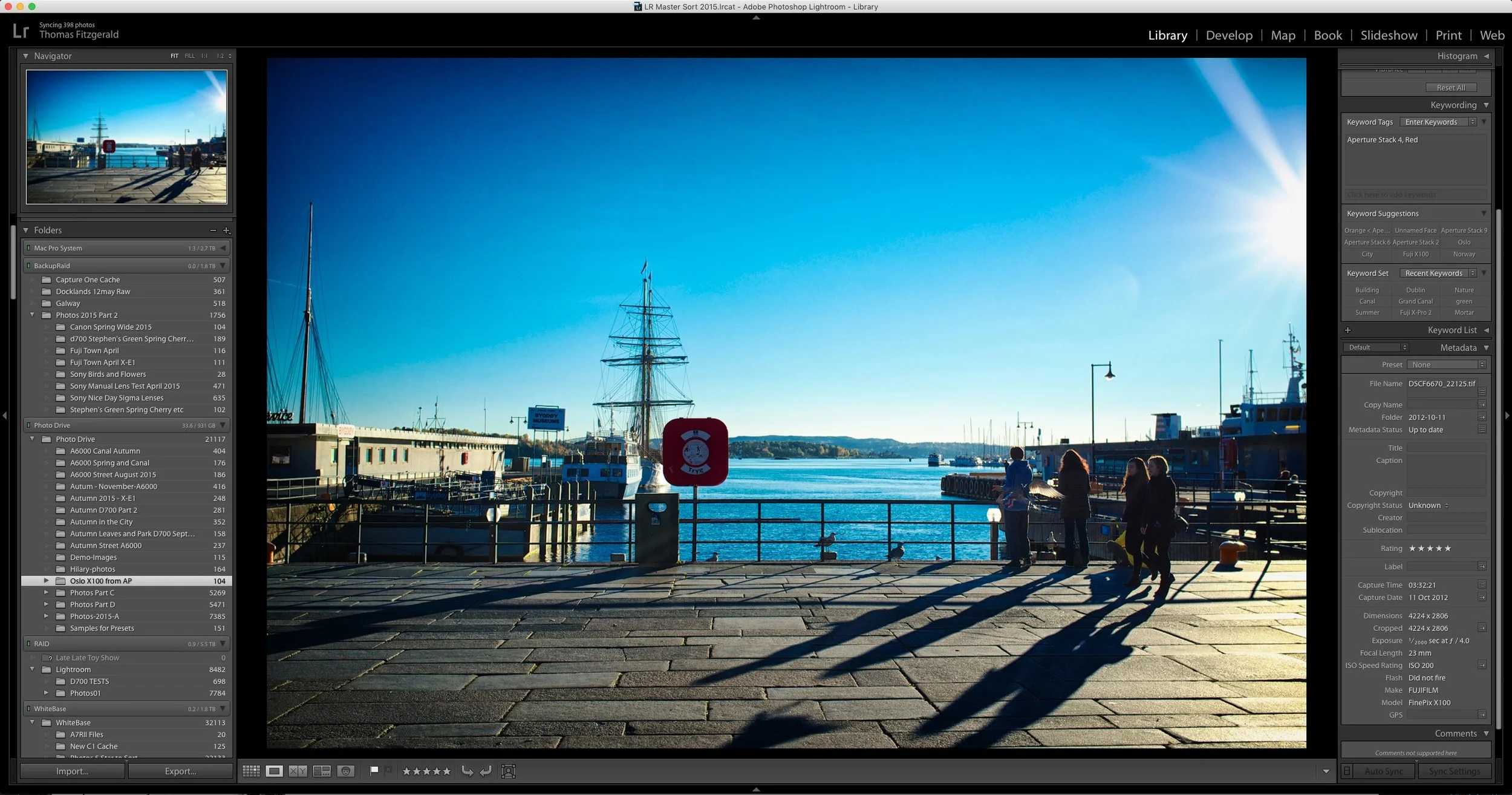1512x795 pixels.
Task: Click the field to add keywords
Action: (x=1414, y=194)
